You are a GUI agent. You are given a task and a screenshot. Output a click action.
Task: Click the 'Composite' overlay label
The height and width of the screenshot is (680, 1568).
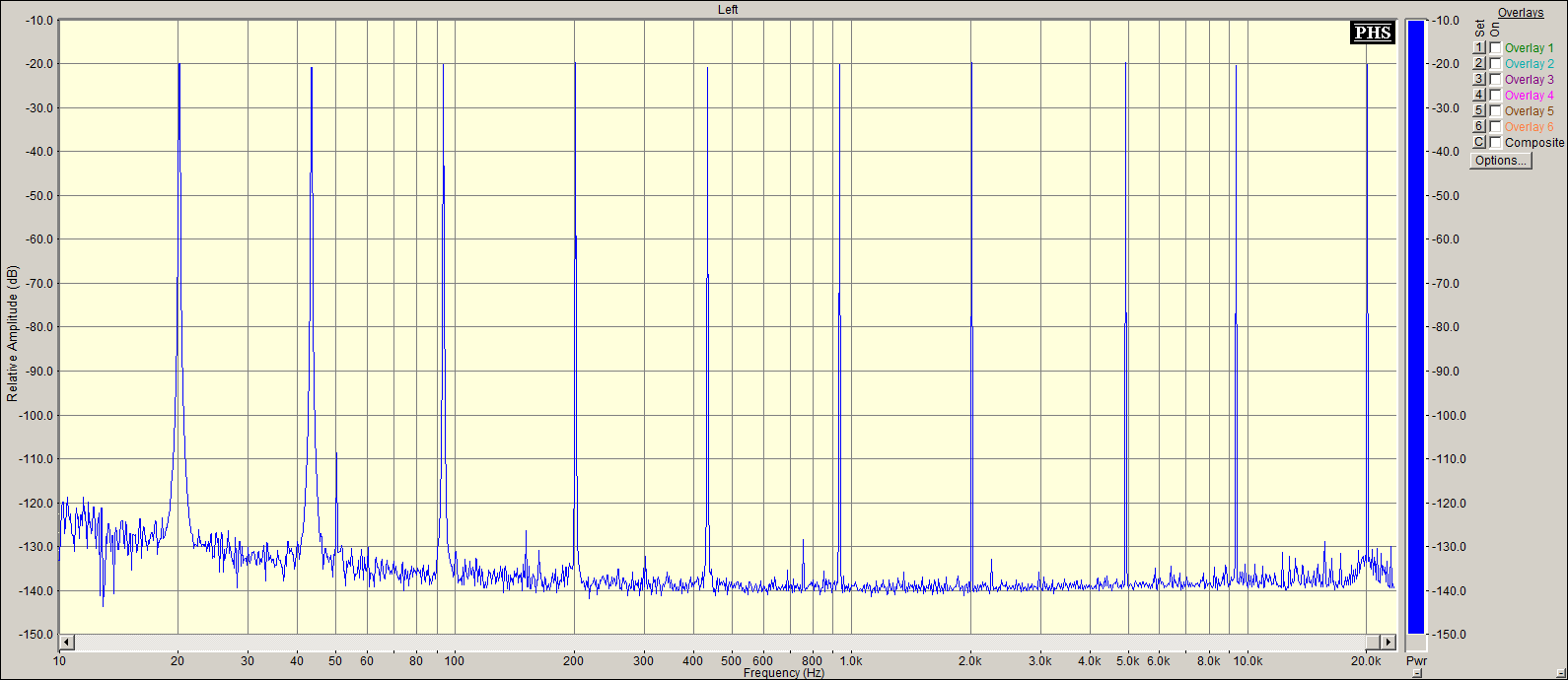click(1534, 143)
